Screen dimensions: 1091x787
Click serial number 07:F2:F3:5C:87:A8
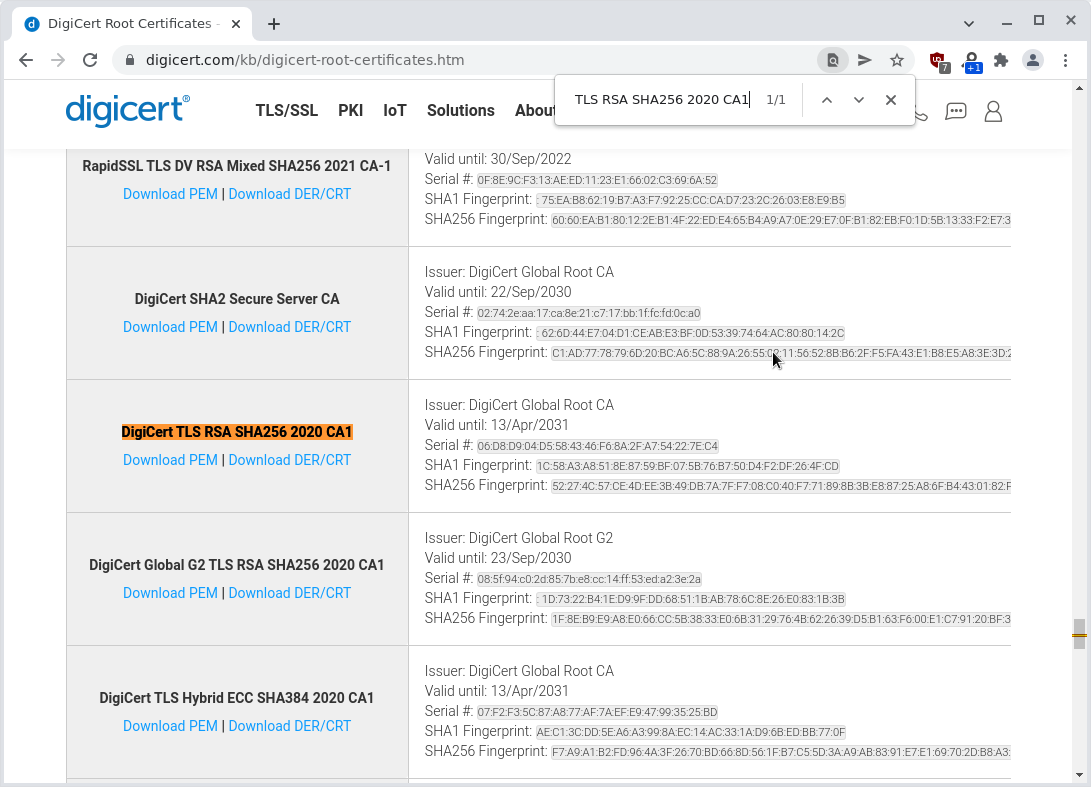597,712
